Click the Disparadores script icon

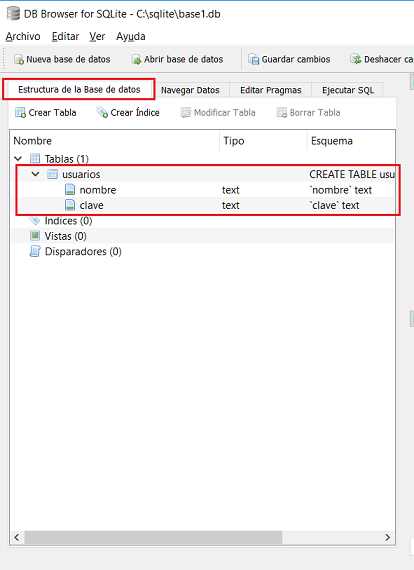[35, 252]
